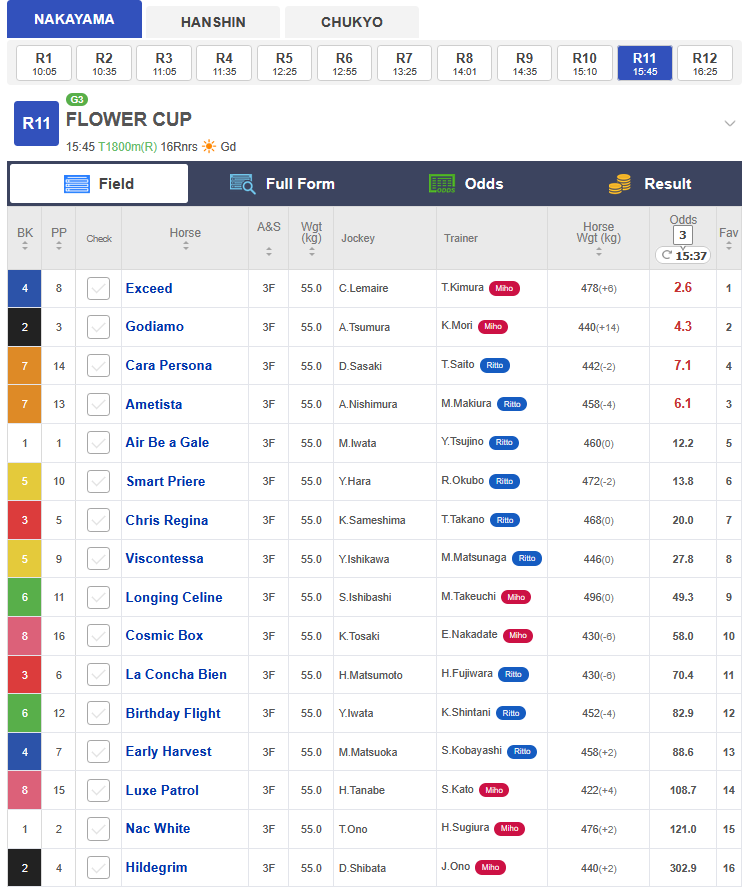Click the sunny weather icon
The width and height of the screenshot is (748, 888).
(x=209, y=147)
